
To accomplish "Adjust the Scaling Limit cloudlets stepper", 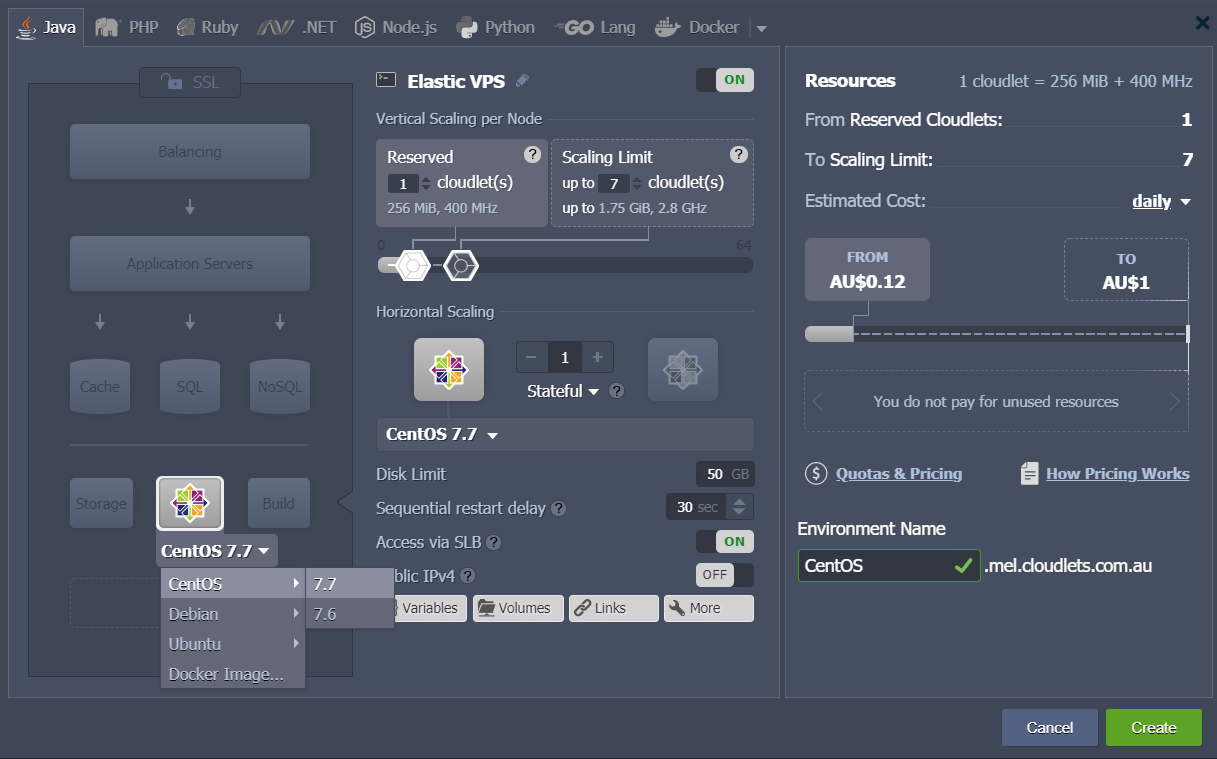I will [637, 183].
